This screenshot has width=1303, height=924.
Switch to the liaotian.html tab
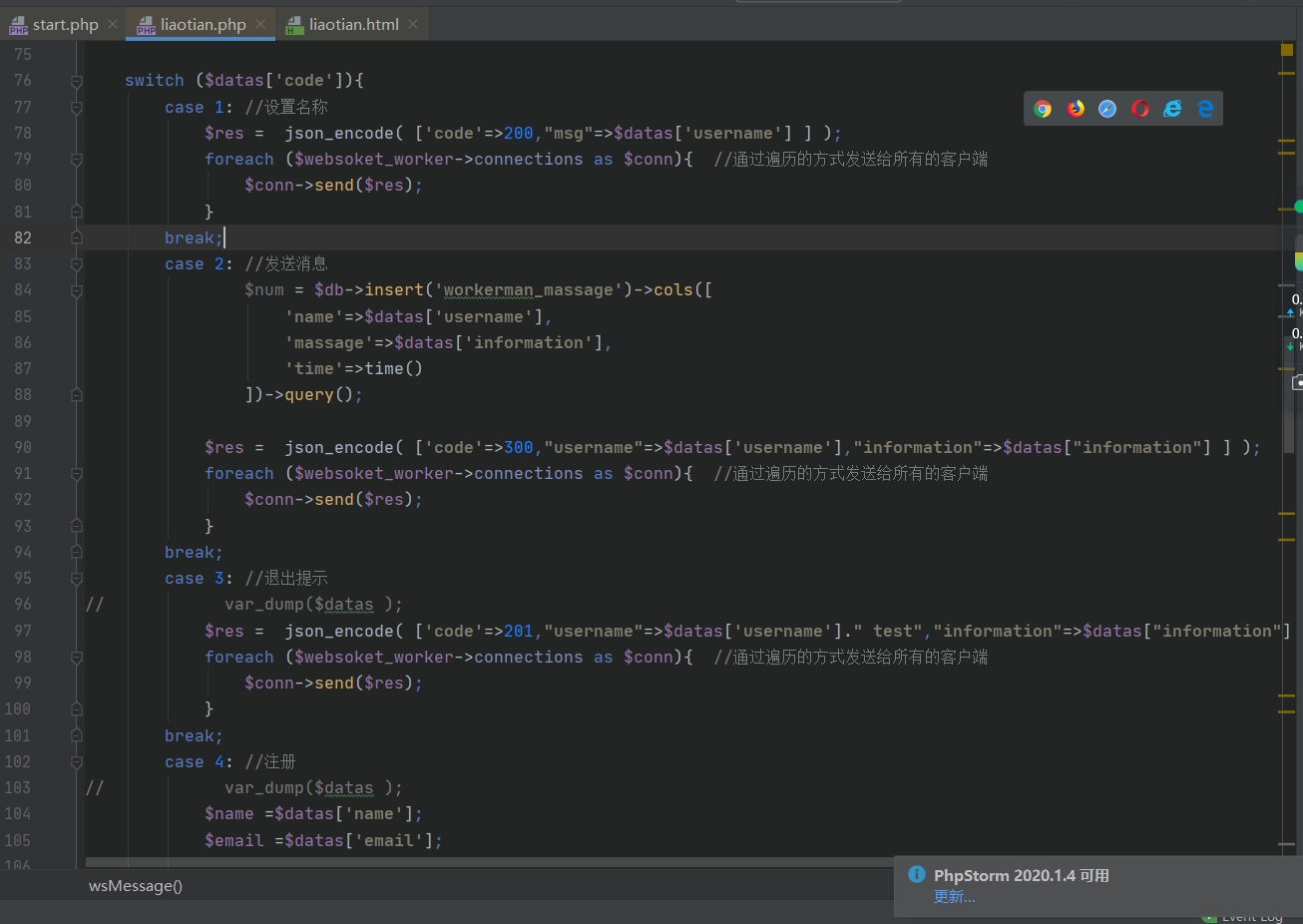coord(353,24)
